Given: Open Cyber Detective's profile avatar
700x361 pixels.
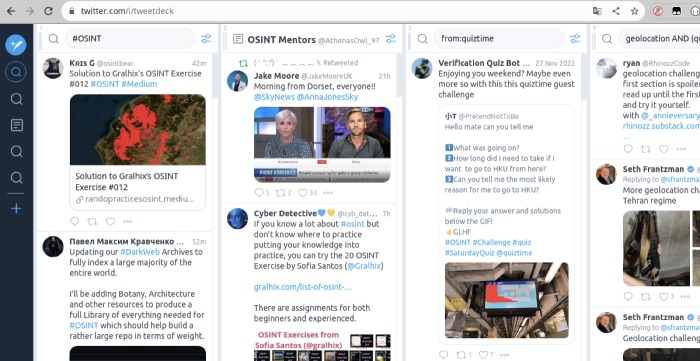Looking at the screenshot, I should pos(238,218).
